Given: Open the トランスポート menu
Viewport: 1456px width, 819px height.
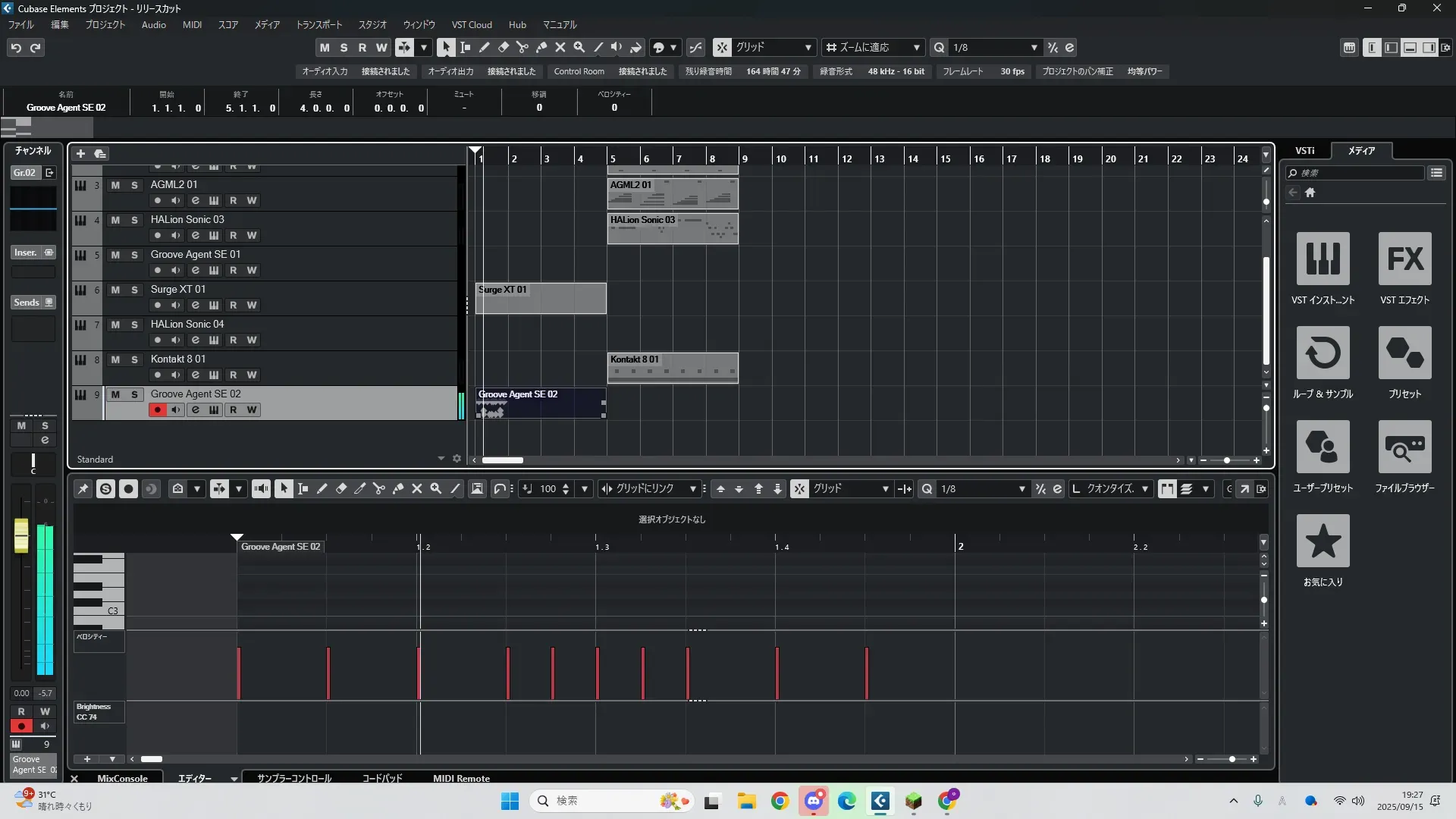Looking at the screenshot, I should pos(318,25).
